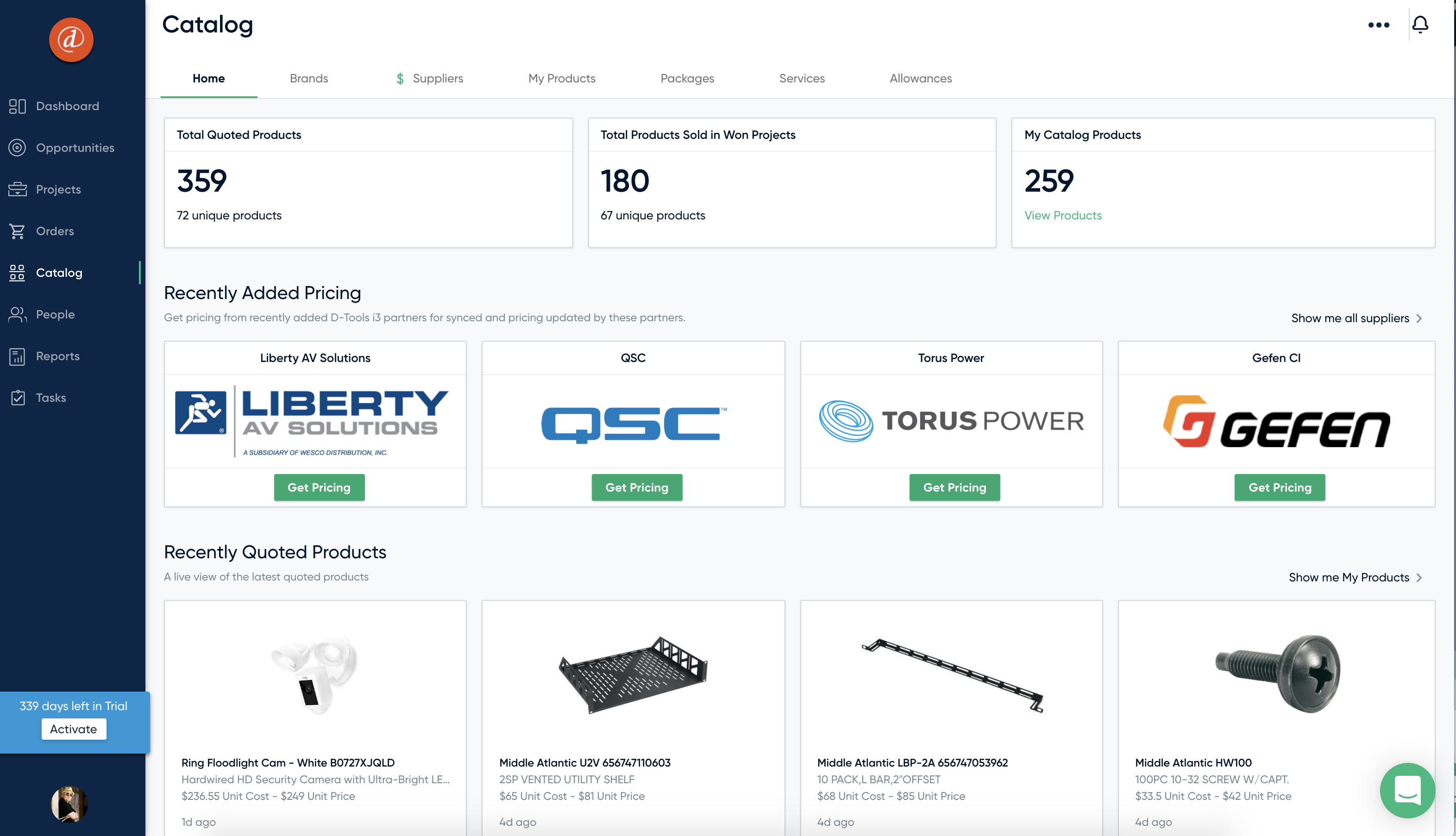Image resolution: width=1456 pixels, height=836 pixels.
Task: Switch to the Services tab
Action: [802, 78]
